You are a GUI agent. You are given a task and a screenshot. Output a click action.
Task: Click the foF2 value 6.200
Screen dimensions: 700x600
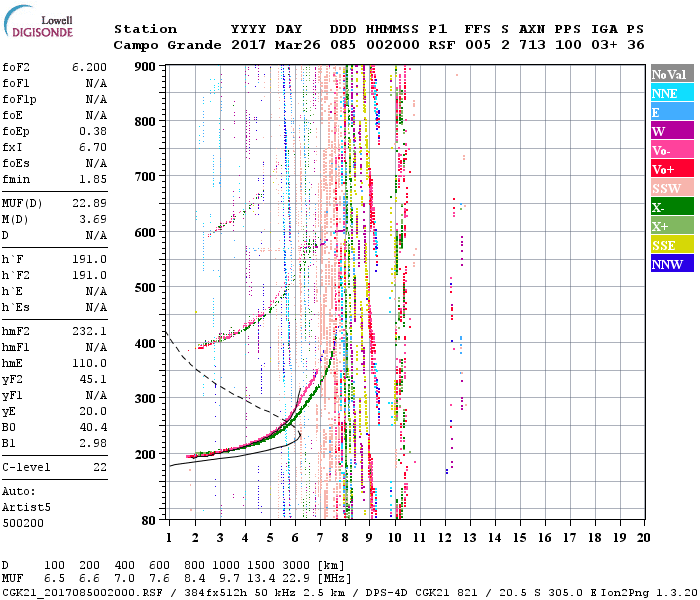[x=89, y=67]
